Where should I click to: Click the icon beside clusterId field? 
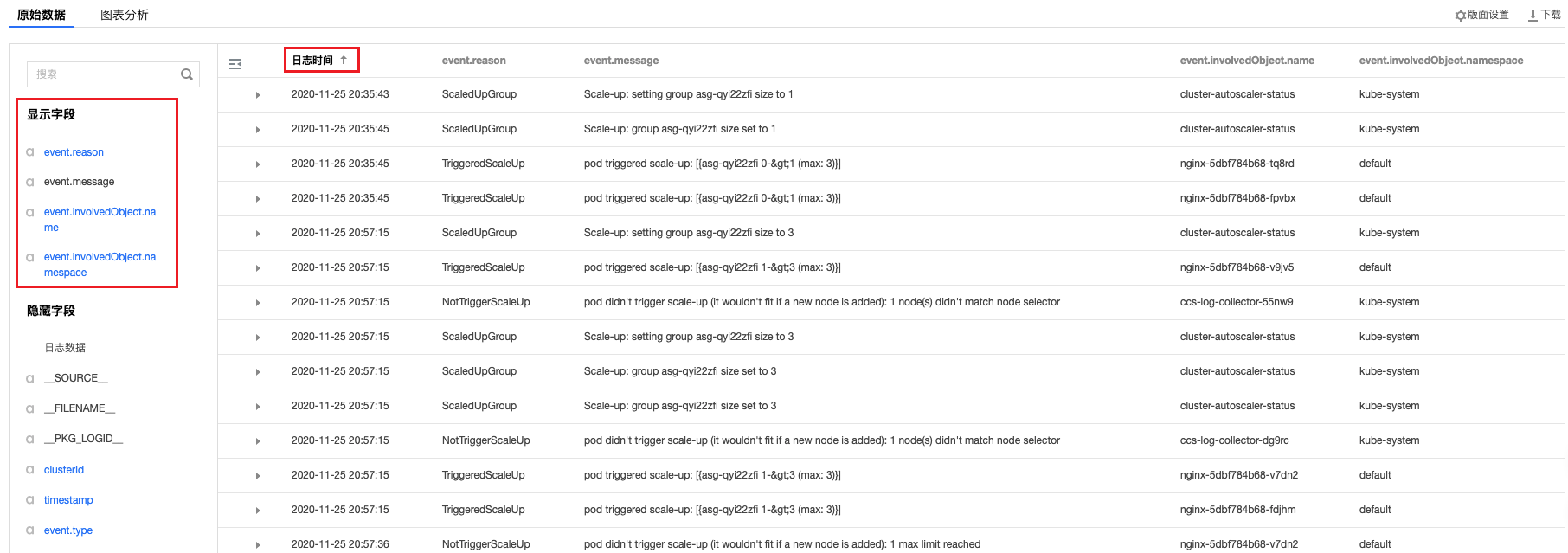(x=30, y=470)
